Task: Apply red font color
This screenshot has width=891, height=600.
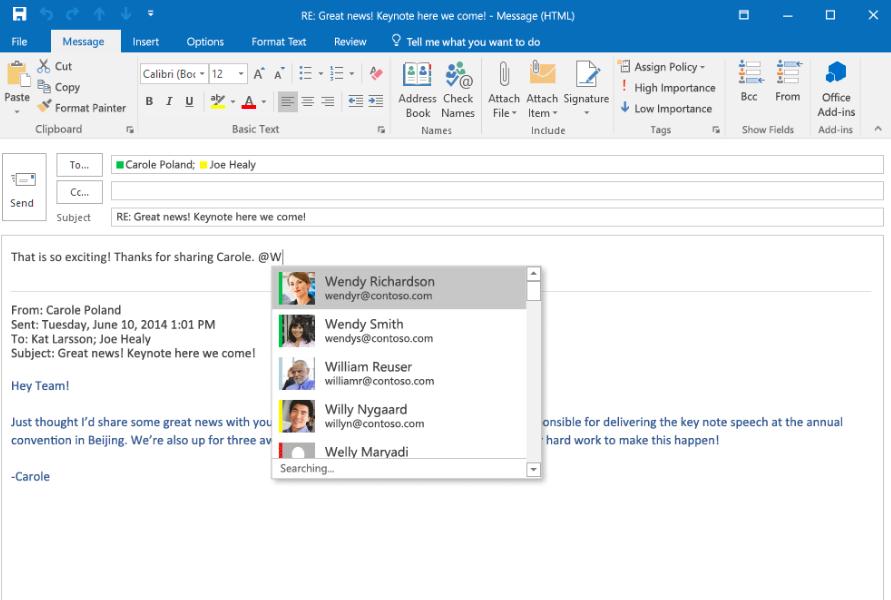Action: [248, 102]
